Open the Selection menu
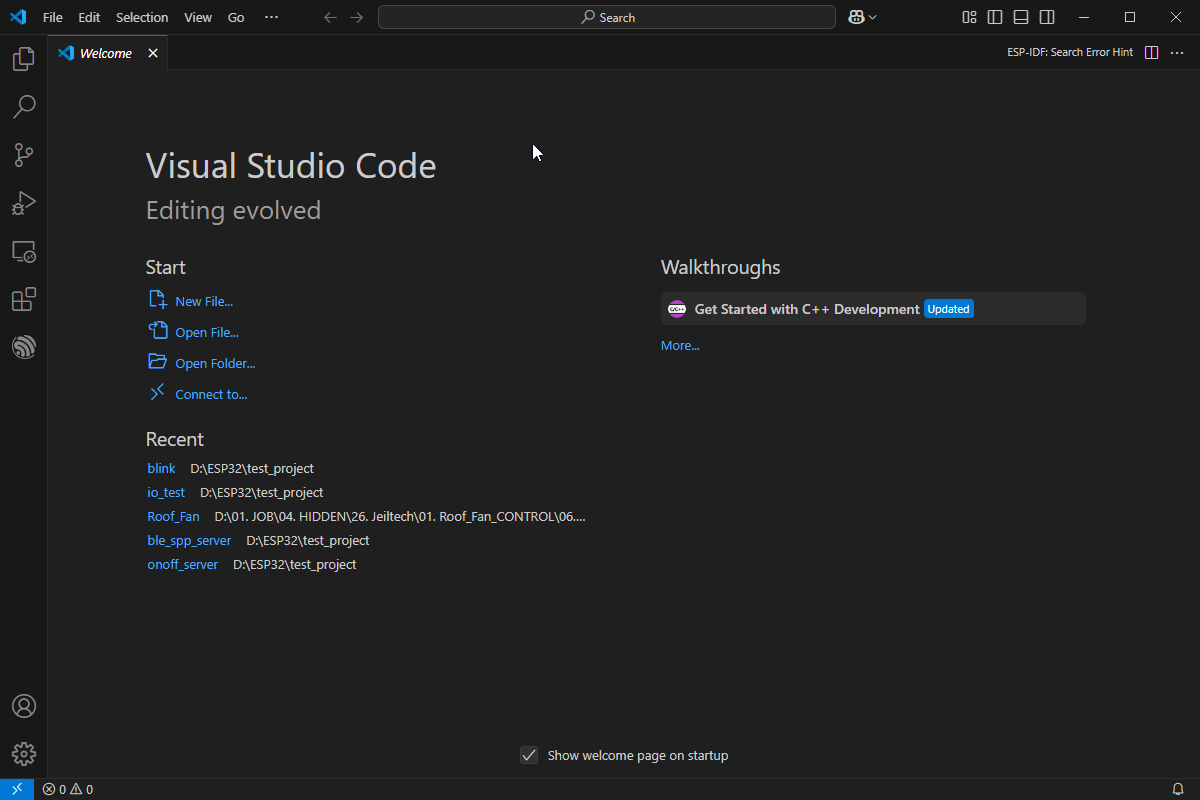 pyautogui.click(x=142, y=17)
